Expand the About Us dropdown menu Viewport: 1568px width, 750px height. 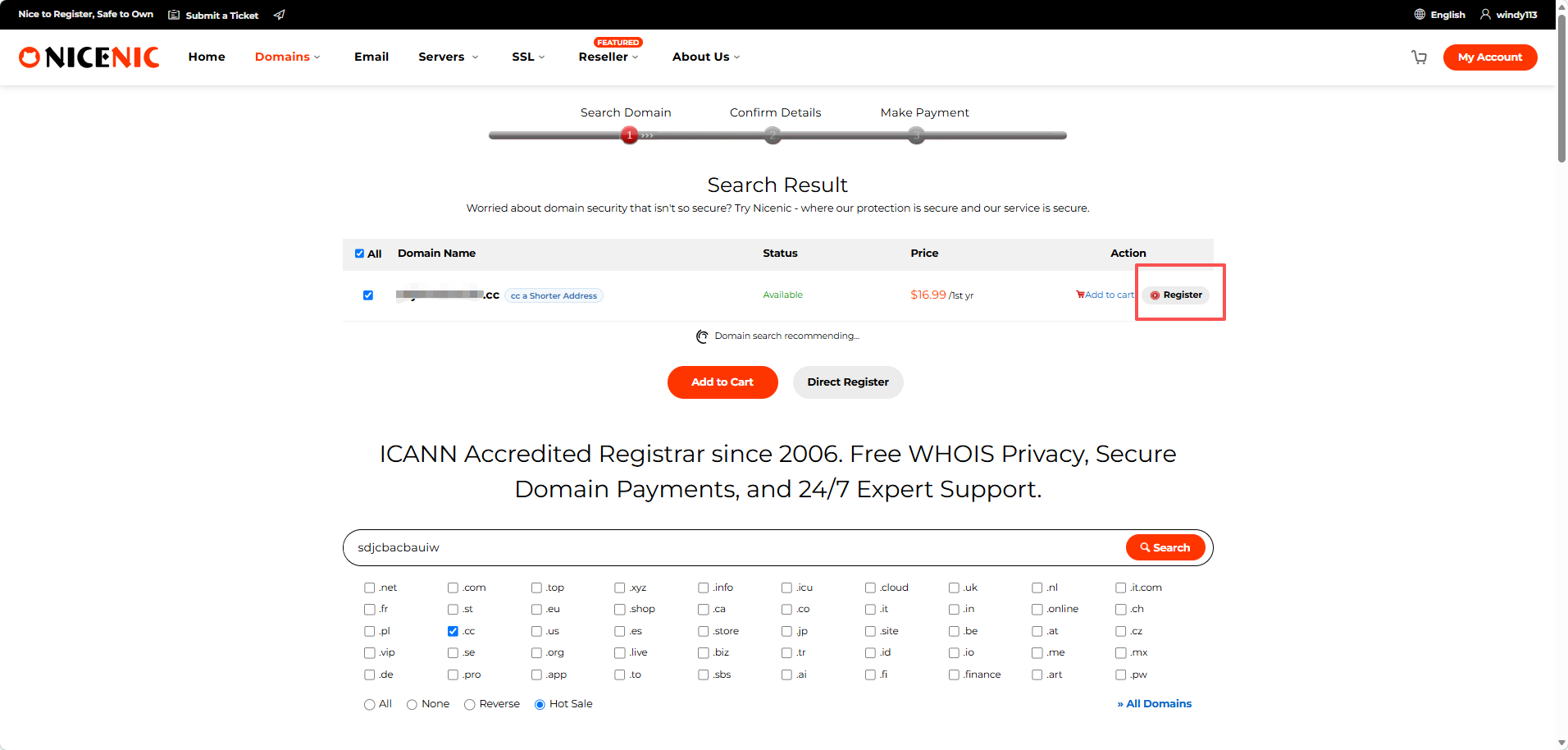click(x=706, y=57)
